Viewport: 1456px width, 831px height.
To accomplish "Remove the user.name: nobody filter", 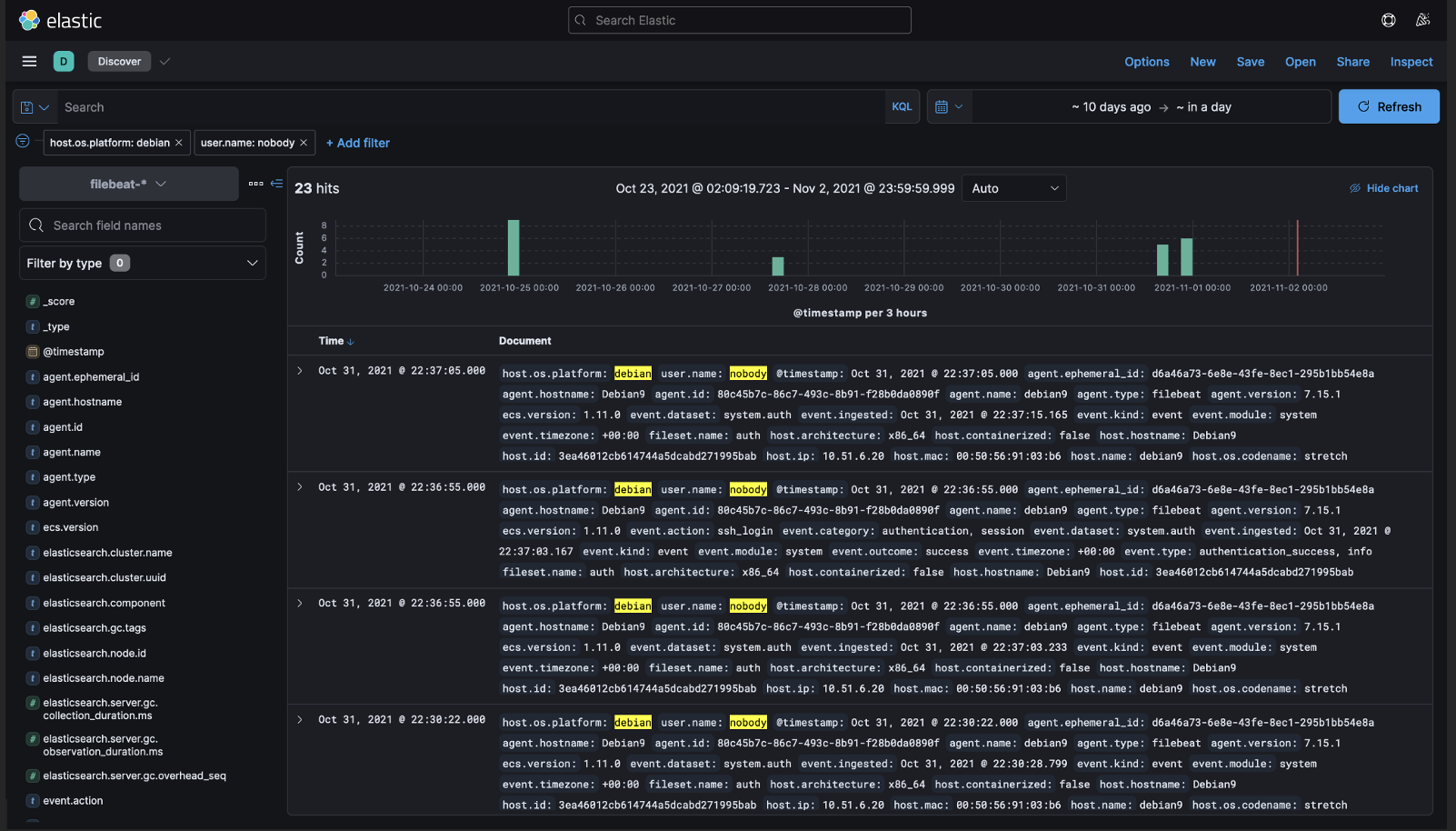I will [x=304, y=143].
